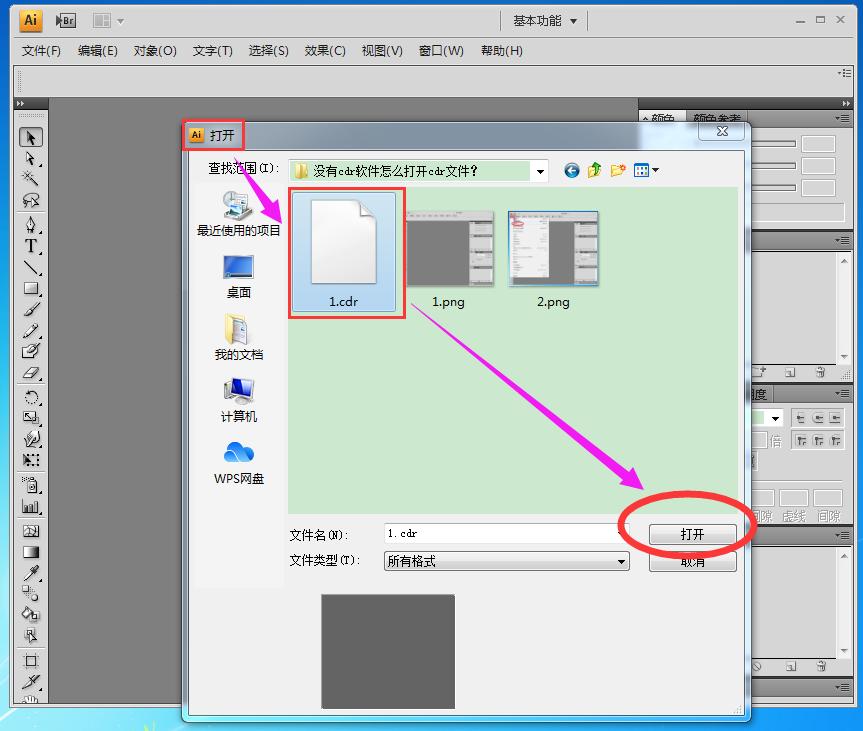Create a new folder in the Open dialog

(618, 170)
